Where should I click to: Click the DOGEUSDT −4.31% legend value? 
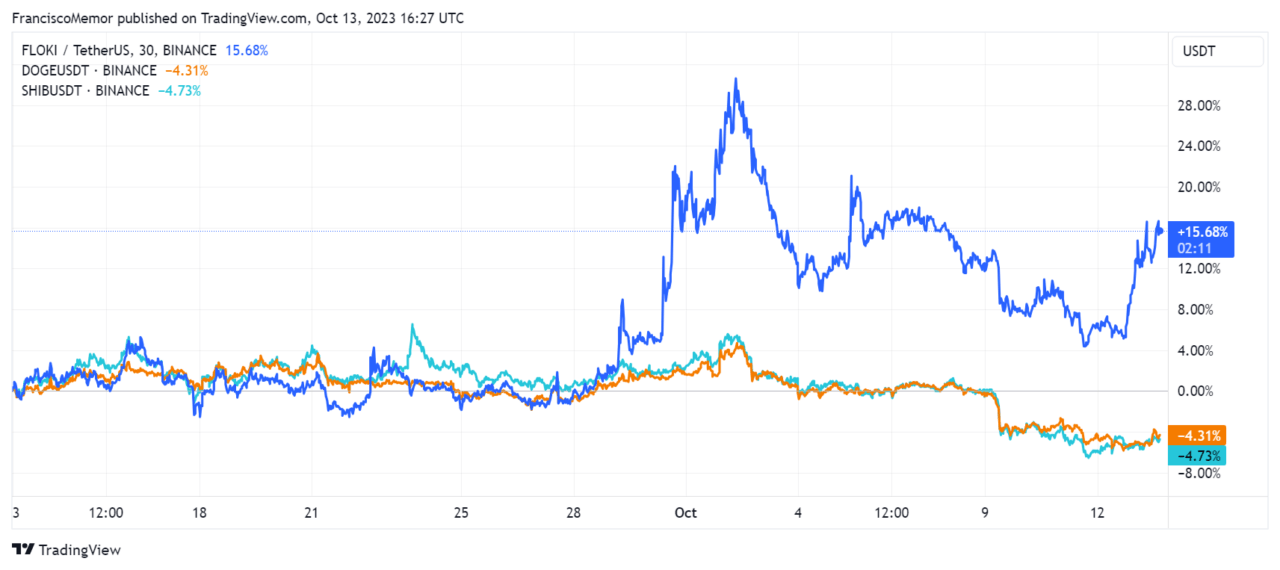click(x=185, y=71)
